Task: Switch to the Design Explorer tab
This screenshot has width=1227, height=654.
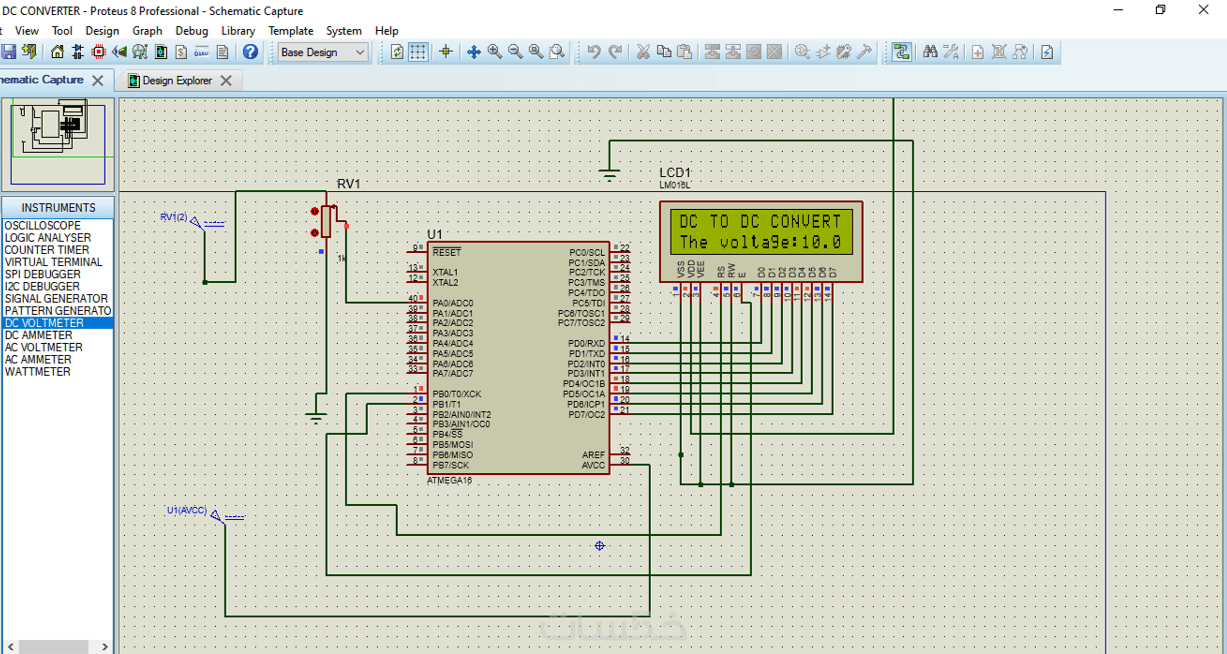Action: (x=176, y=80)
